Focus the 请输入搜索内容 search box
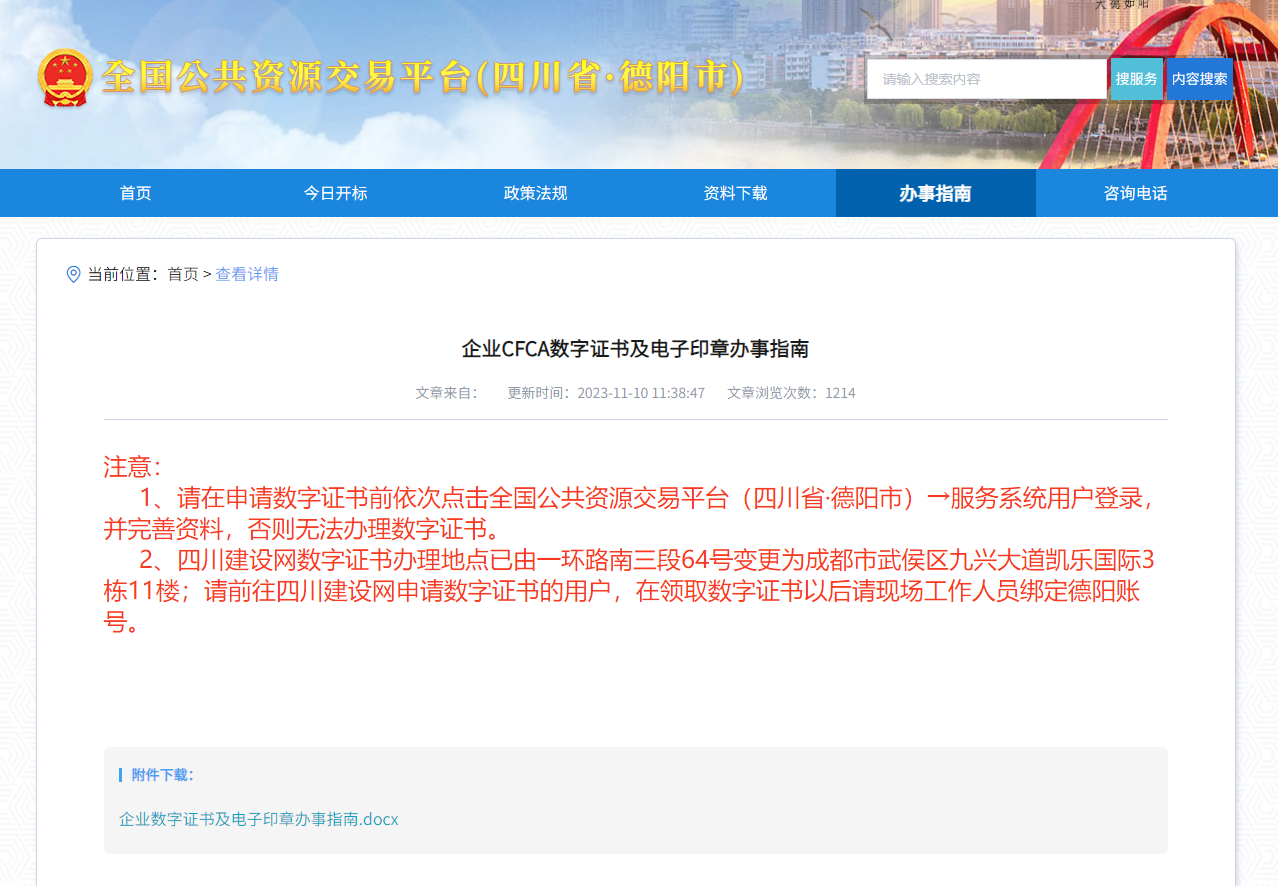 pyautogui.click(x=985, y=79)
